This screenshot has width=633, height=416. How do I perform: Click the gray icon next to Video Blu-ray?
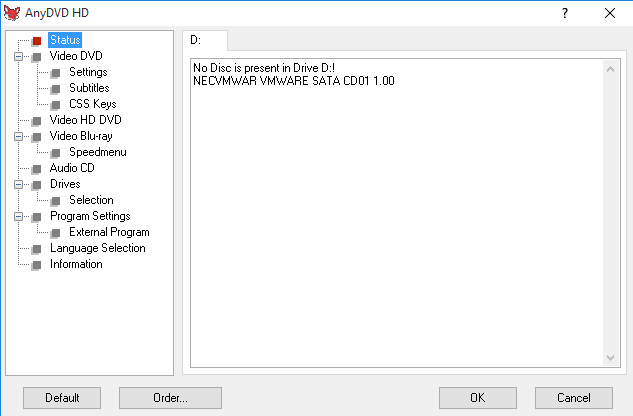[x=37, y=137]
